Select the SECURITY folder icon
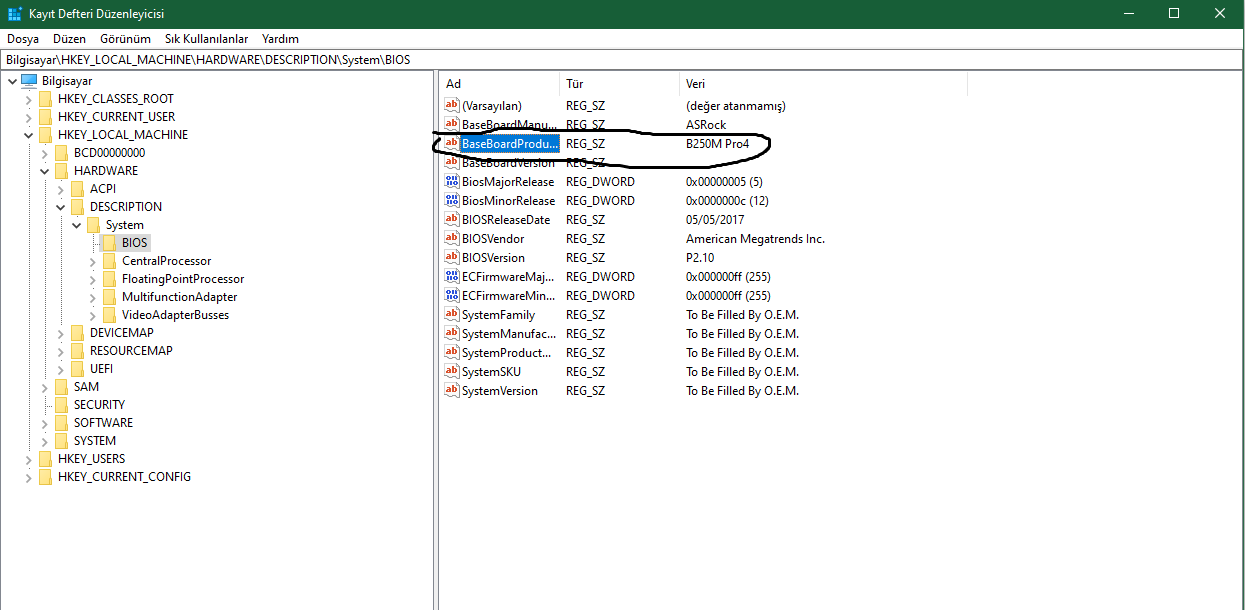 (x=62, y=405)
